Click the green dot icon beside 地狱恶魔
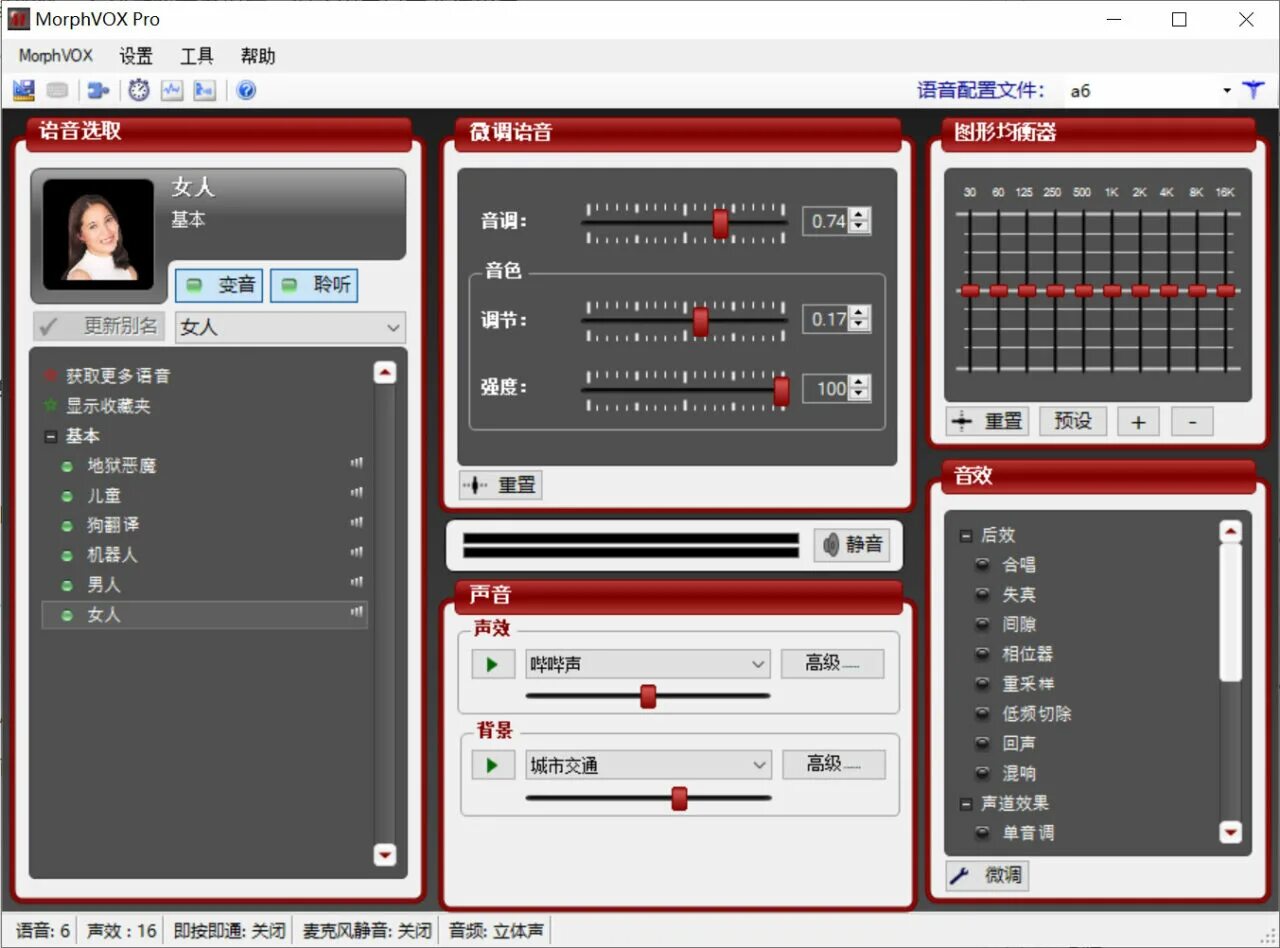Image resolution: width=1280 pixels, height=948 pixels. point(67,466)
